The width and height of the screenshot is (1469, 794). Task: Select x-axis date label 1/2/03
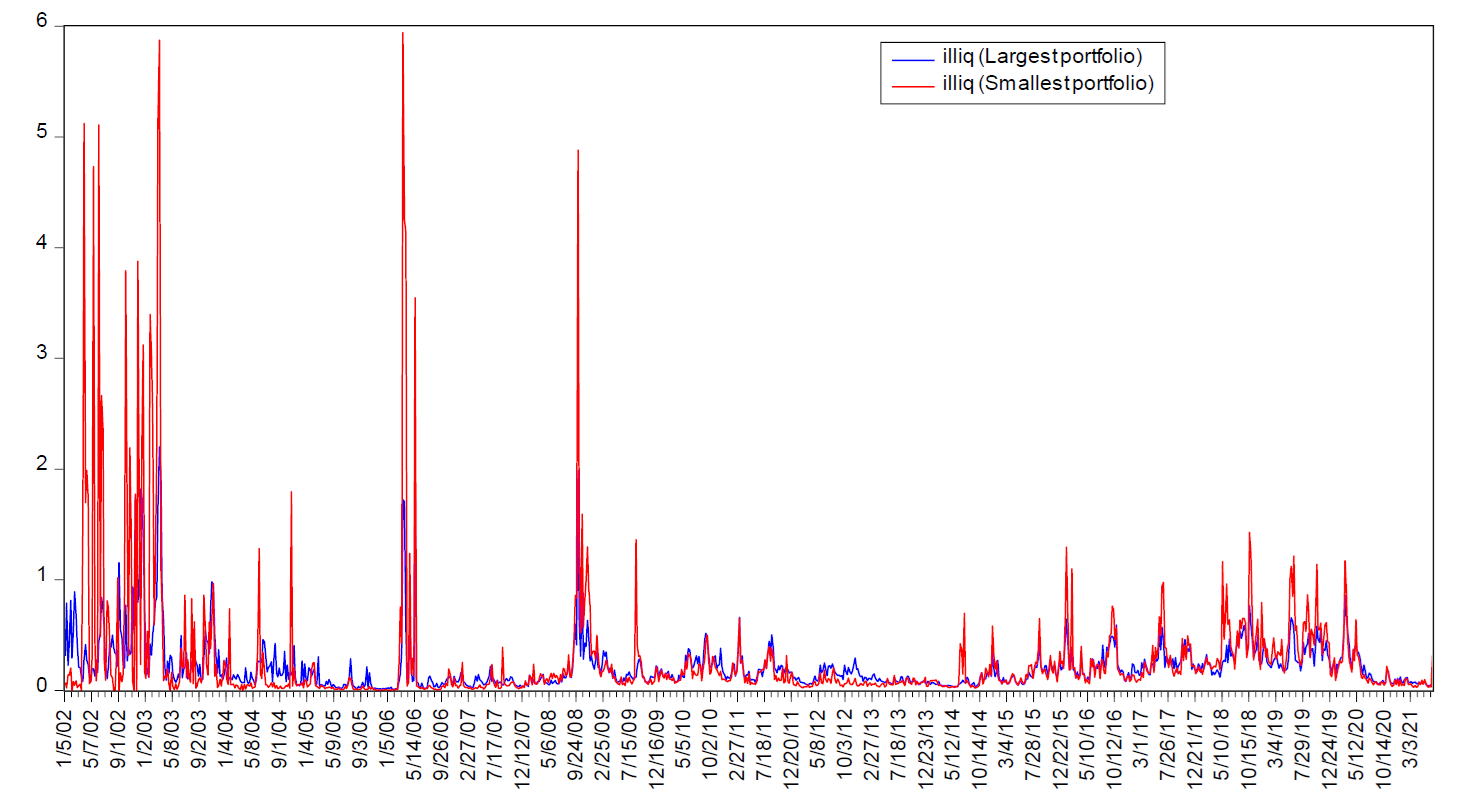tap(145, 737)
